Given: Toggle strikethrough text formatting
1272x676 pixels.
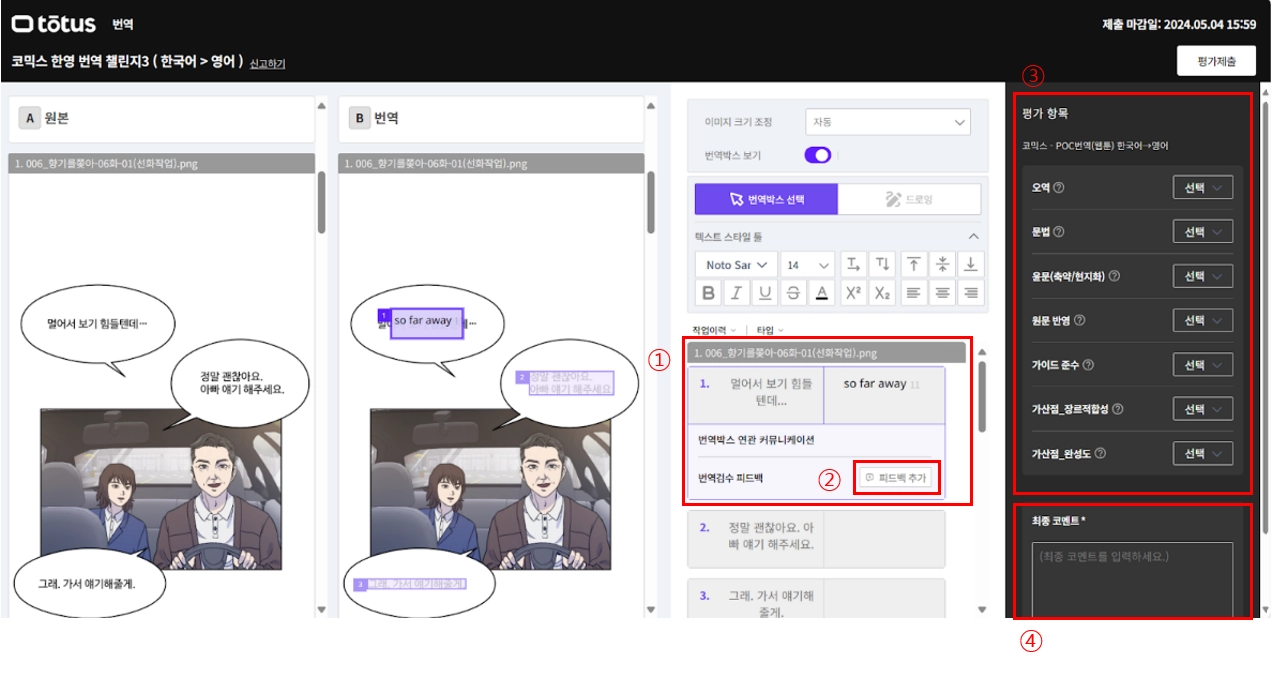Looking at the screenshot, I should (x=793, y=293).
